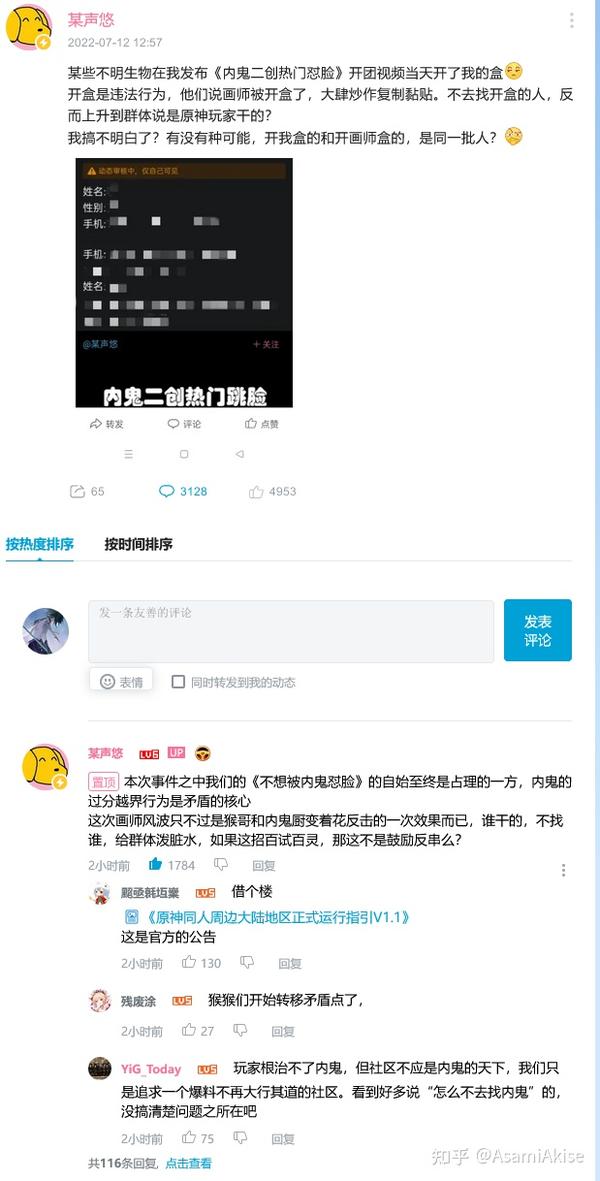
Task: Like 残废涂's reply with 27 likes
Action: pos(189,1030)
